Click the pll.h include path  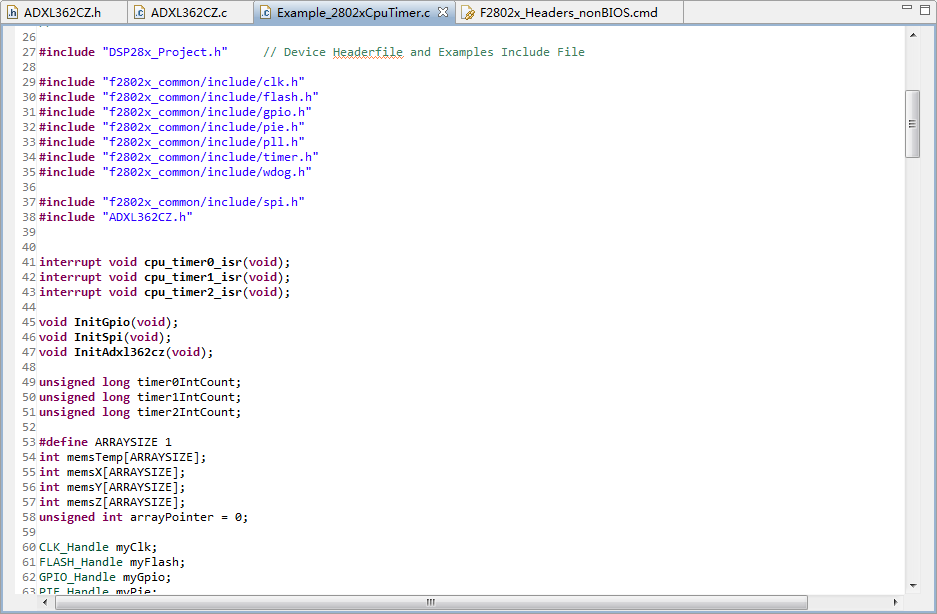point(203,142)
